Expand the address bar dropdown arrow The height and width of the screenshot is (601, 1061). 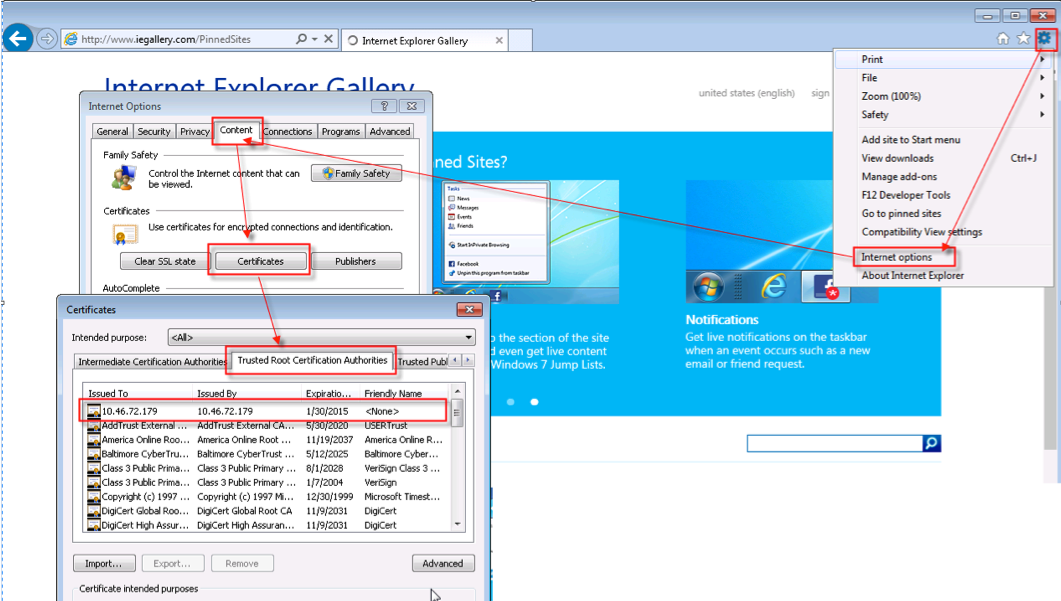point(315,39)
